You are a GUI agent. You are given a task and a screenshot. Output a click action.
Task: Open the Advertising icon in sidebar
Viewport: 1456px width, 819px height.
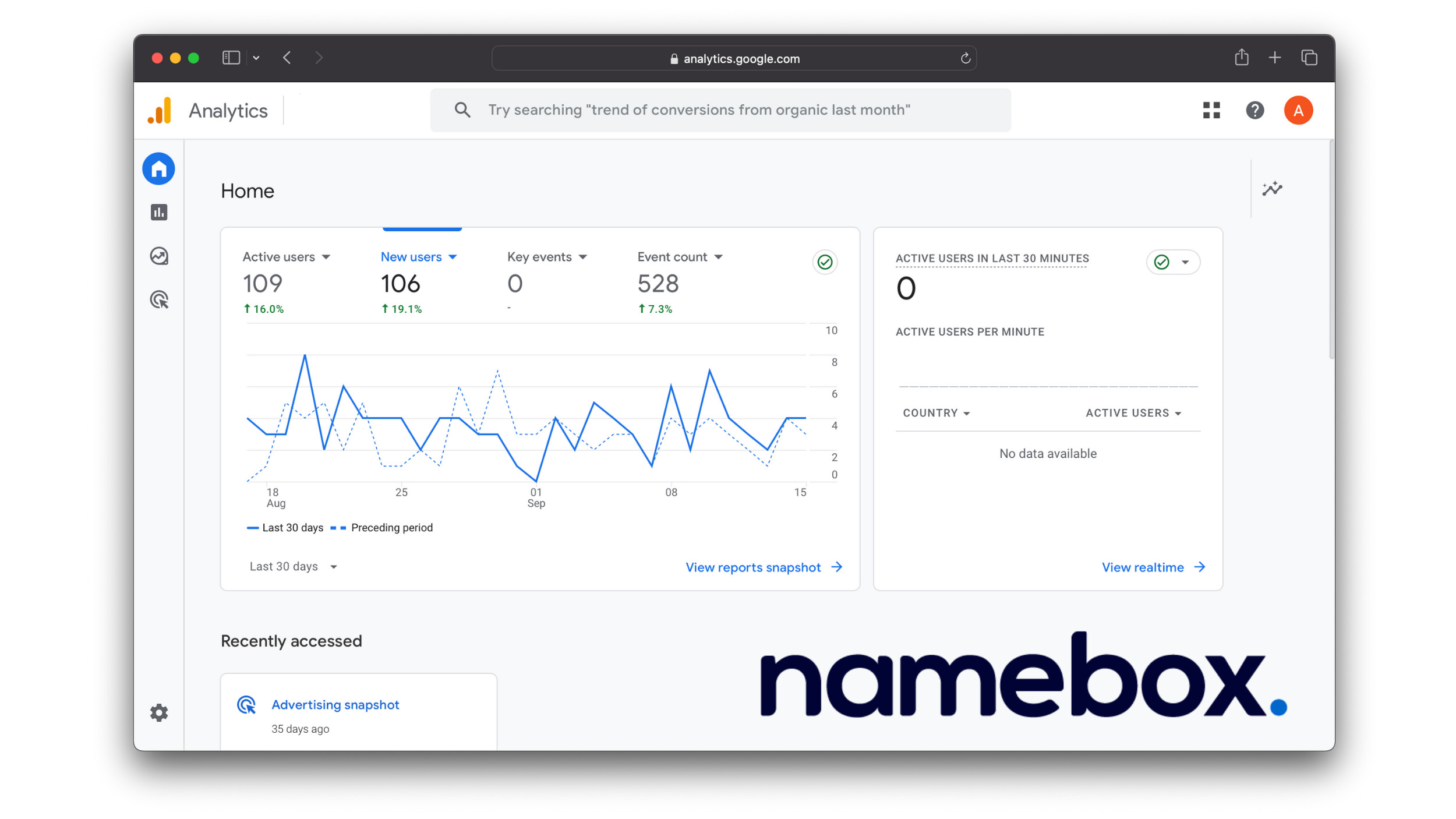point(159,300)
